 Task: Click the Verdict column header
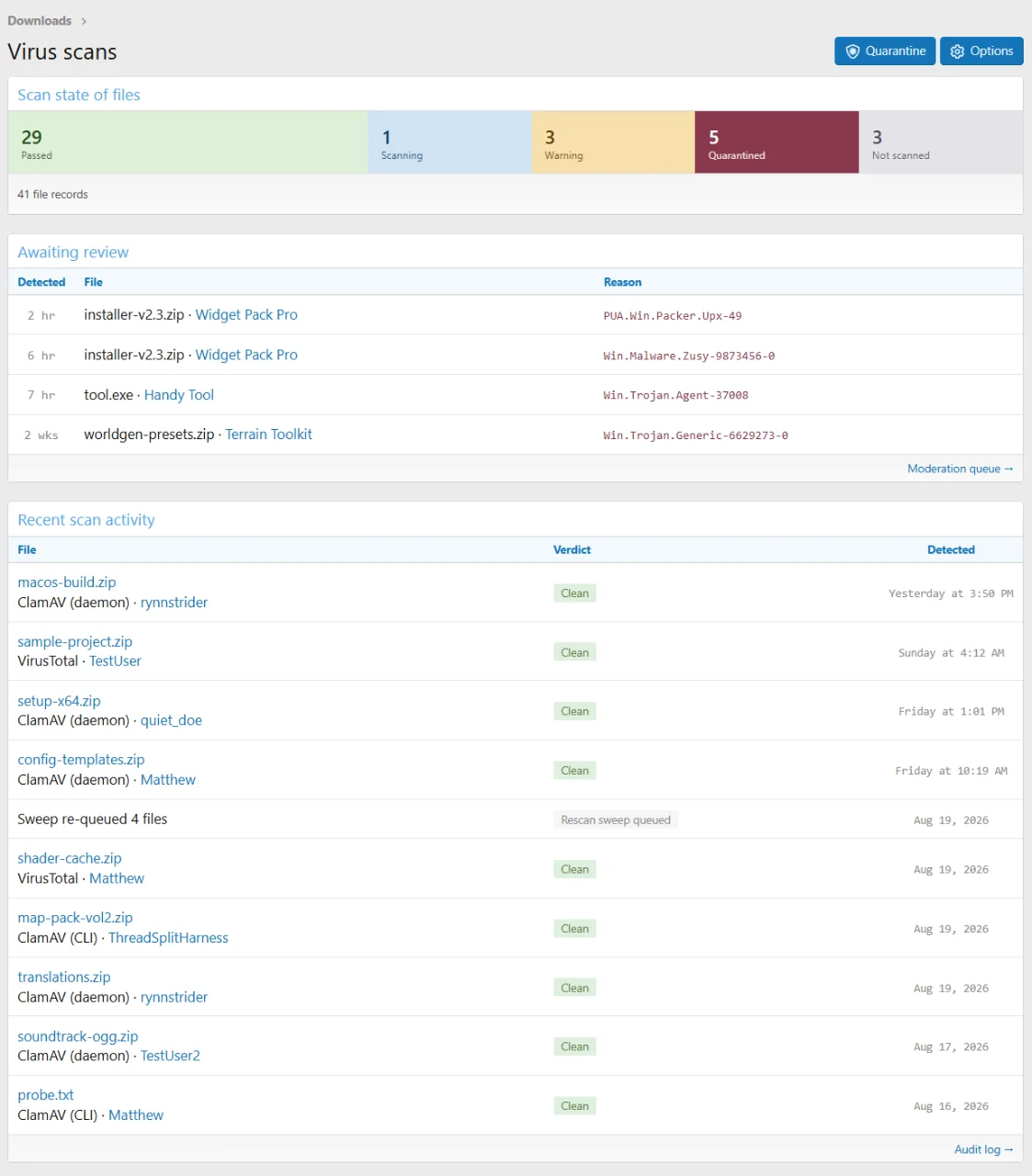click(x=572, y=549)
